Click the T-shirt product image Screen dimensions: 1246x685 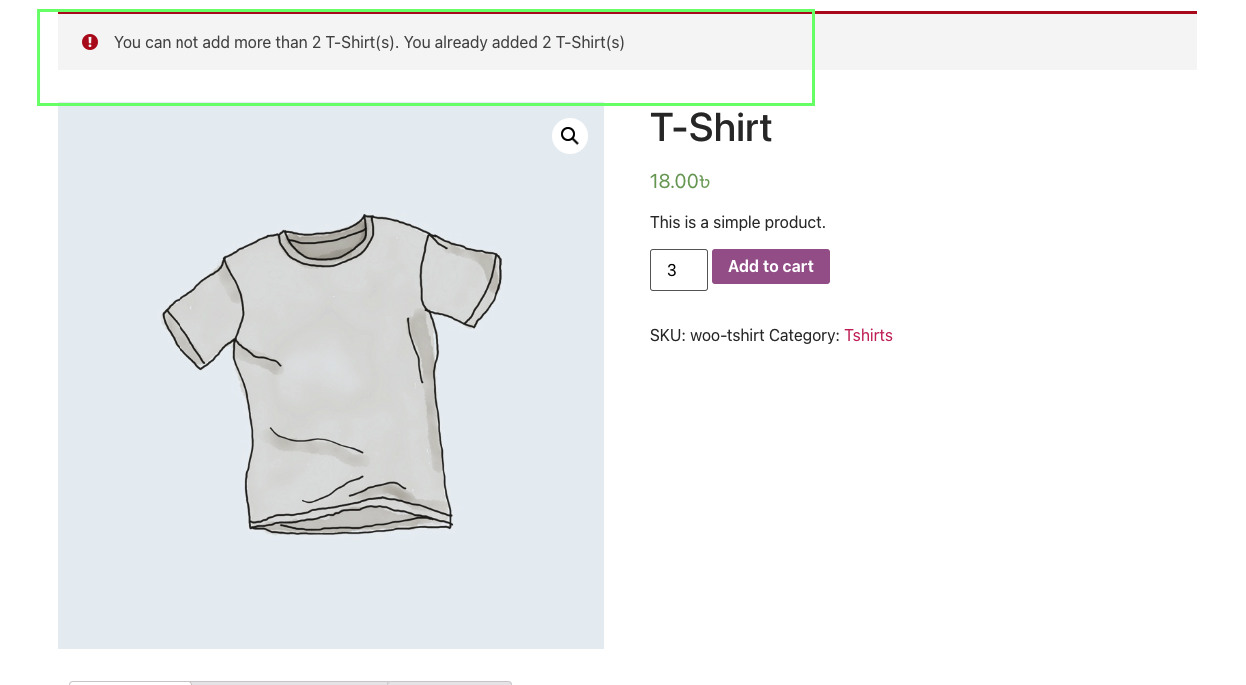click(x=331, y=377)
